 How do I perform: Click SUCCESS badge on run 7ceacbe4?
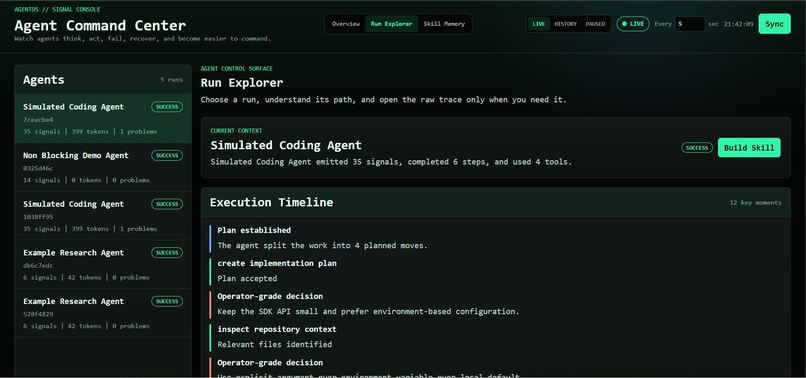[167, 107]
